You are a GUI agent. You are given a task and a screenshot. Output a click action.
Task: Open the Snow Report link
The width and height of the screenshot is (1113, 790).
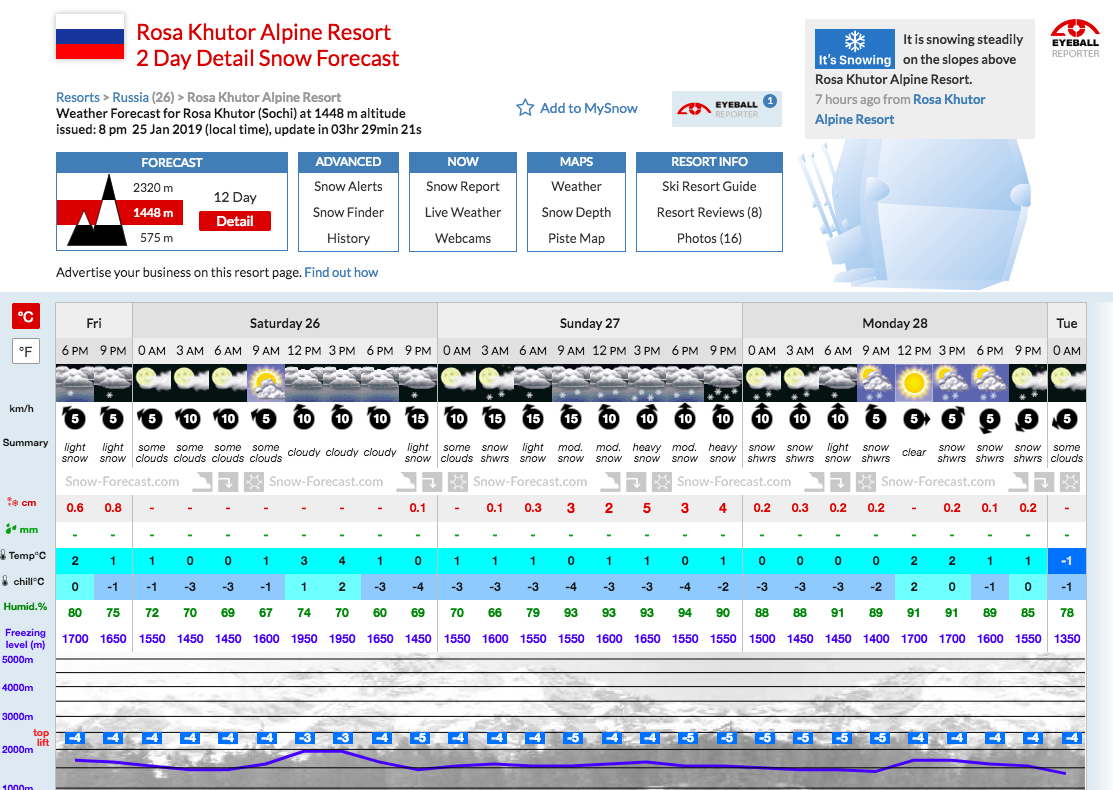[463, 186]
